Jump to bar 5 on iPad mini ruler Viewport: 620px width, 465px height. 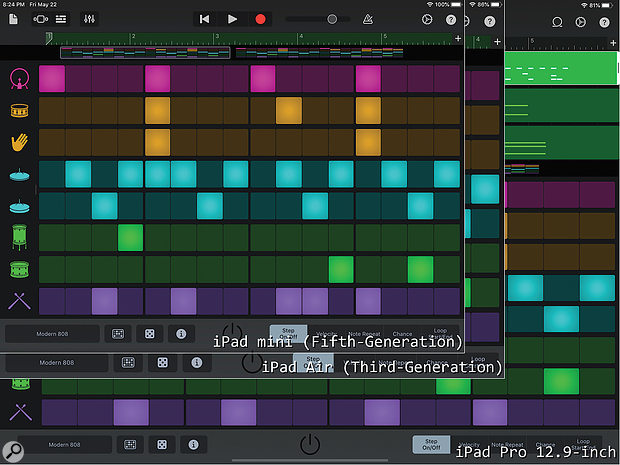385,38
